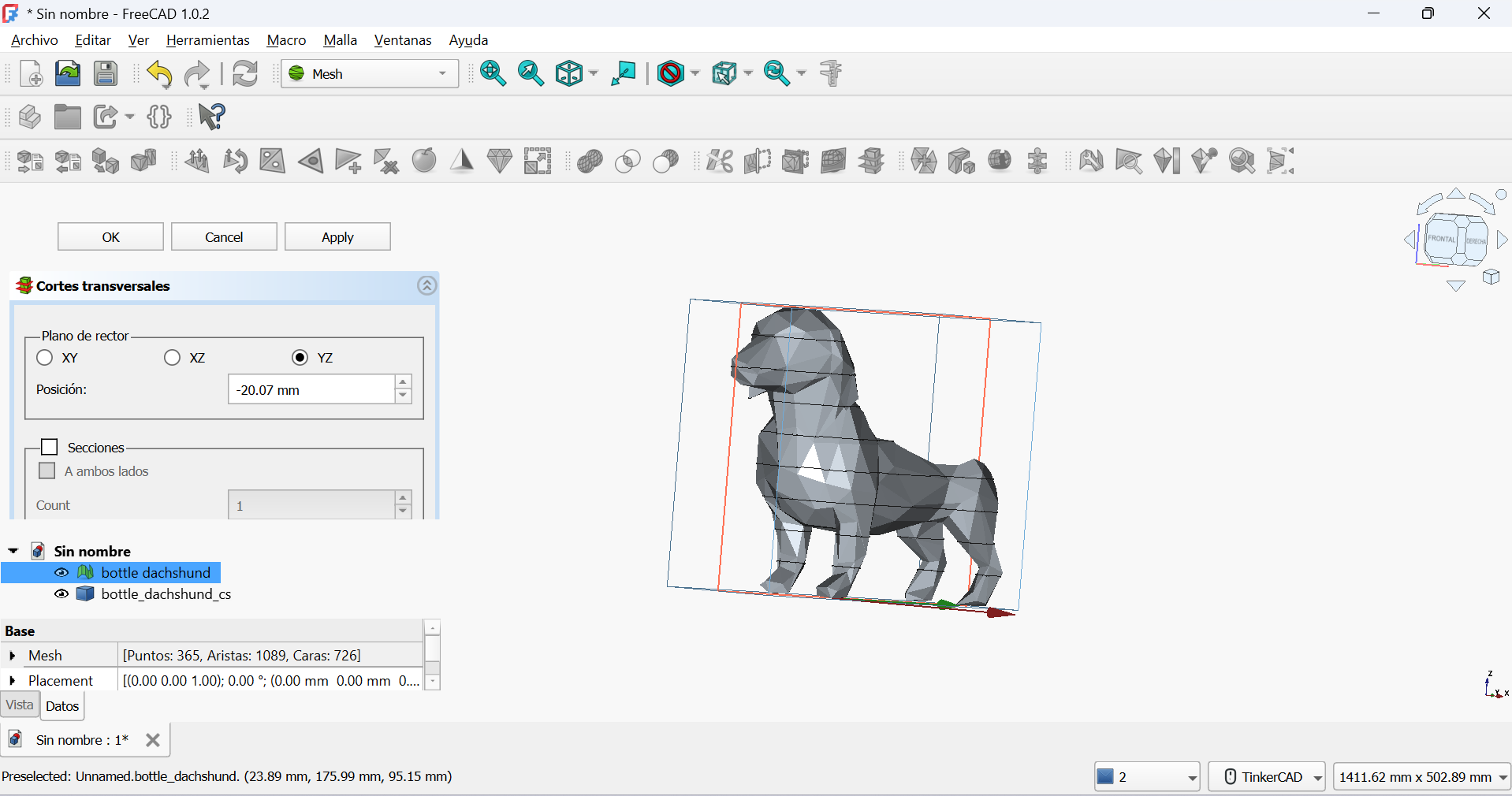Screen dimensions: 1512x796
Task: Toggle the A ambos lados checkbox
Action: coord(47,471)
